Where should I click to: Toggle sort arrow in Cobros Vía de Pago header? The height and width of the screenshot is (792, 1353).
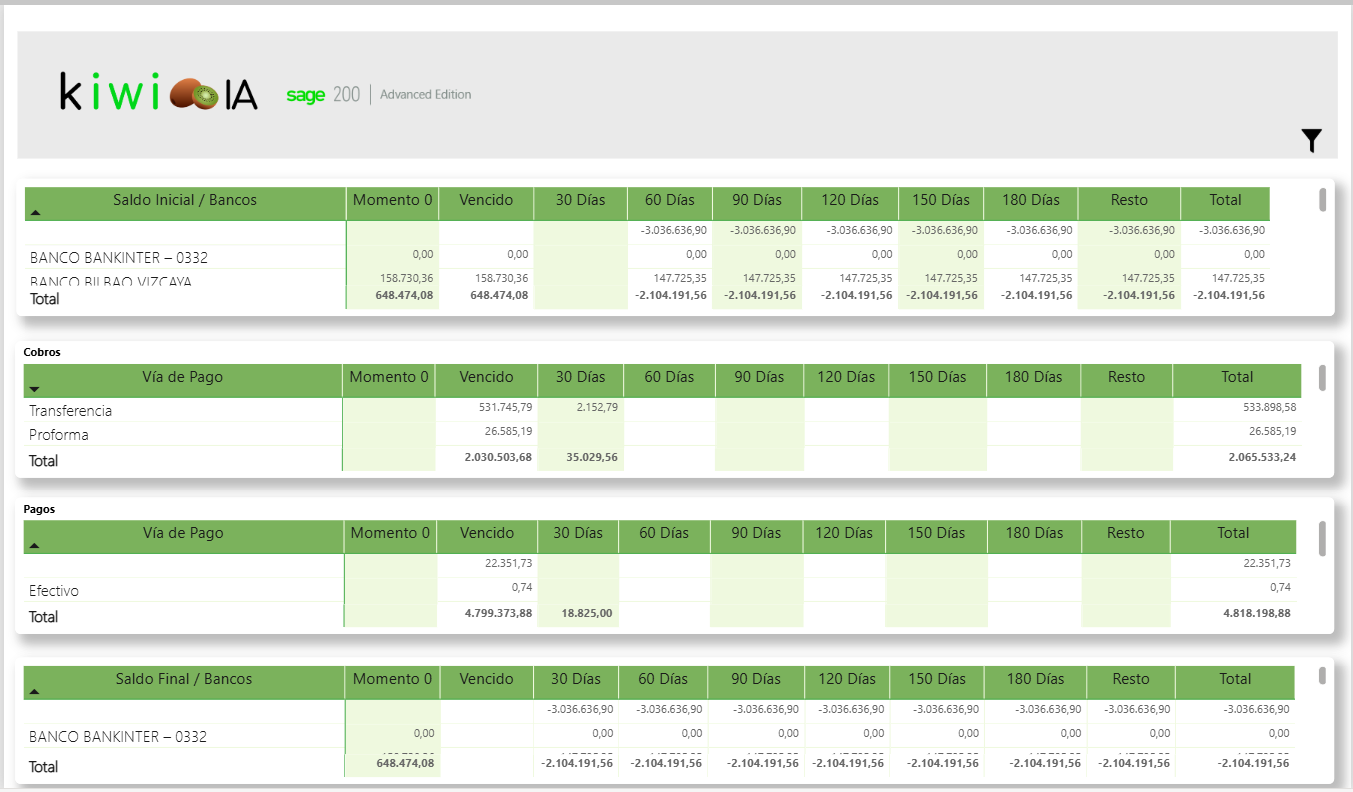35,389
